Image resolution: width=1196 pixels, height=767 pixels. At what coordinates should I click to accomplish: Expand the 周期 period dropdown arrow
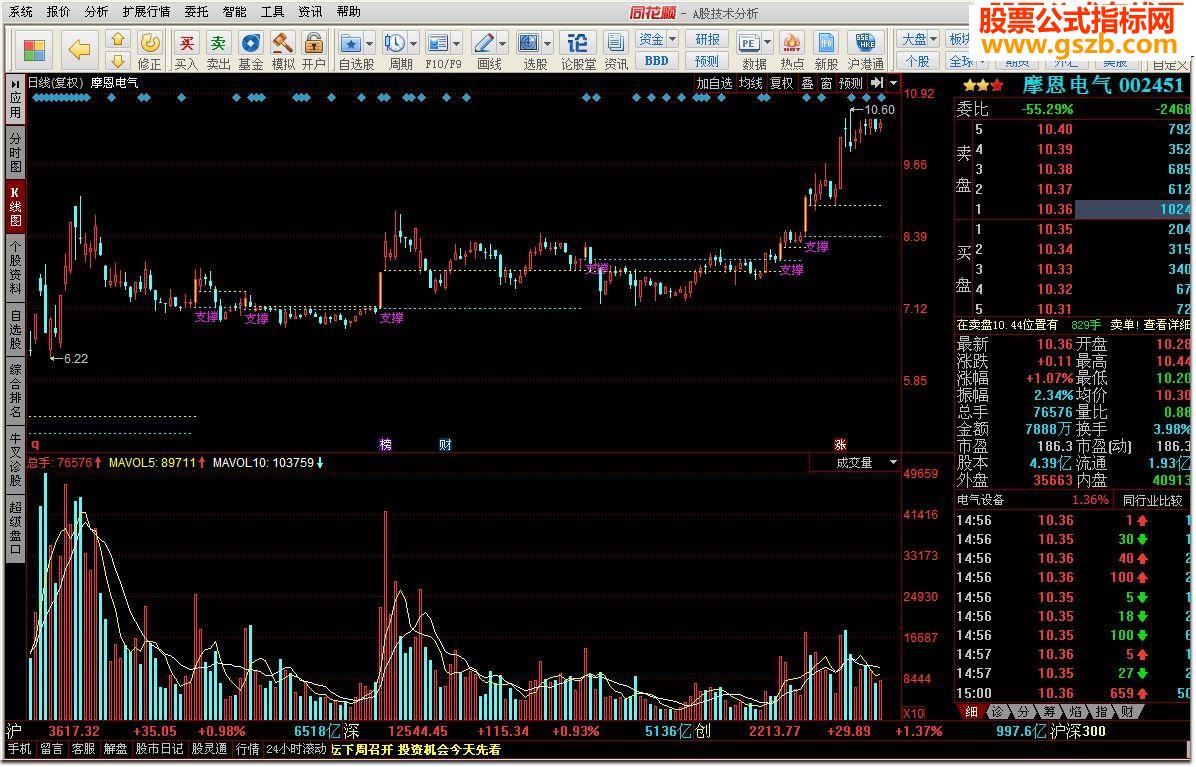click(x=413, y=43)
